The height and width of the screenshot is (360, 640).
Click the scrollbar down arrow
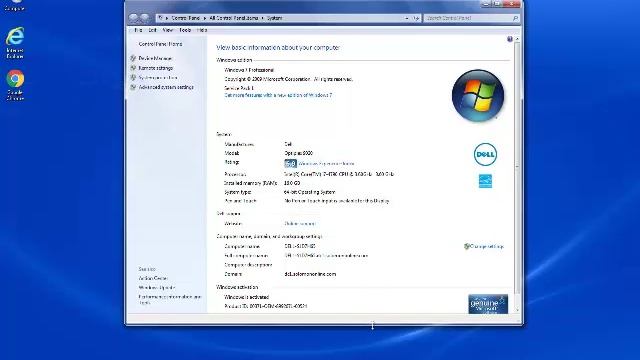517,310
